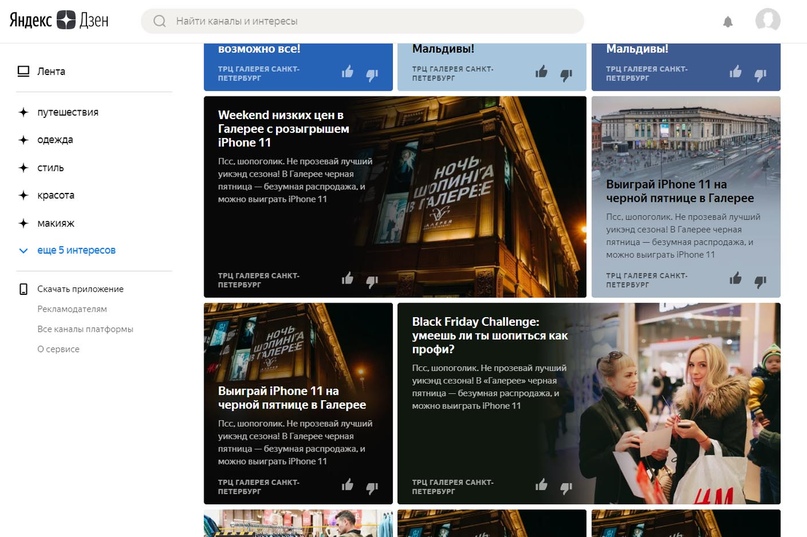The image size is (807, 537).
Task: Open channel name on 'Weekend низких цен' card
Action: coord(258,280)
